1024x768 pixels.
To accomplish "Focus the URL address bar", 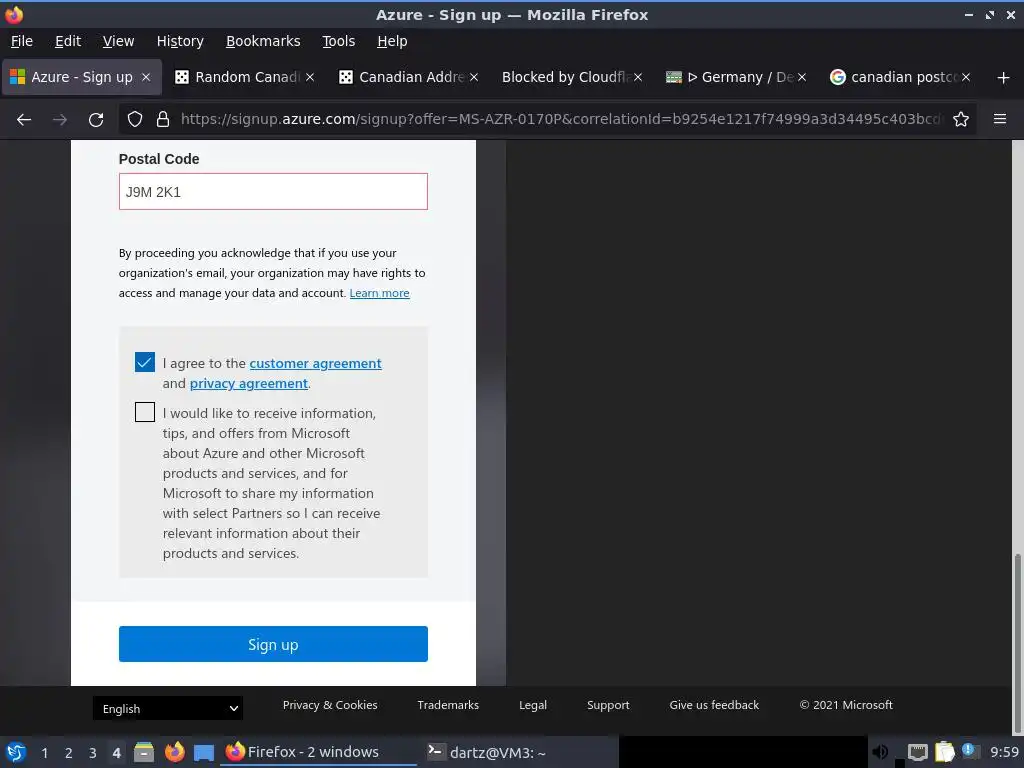I will click(x=562, y=119).
